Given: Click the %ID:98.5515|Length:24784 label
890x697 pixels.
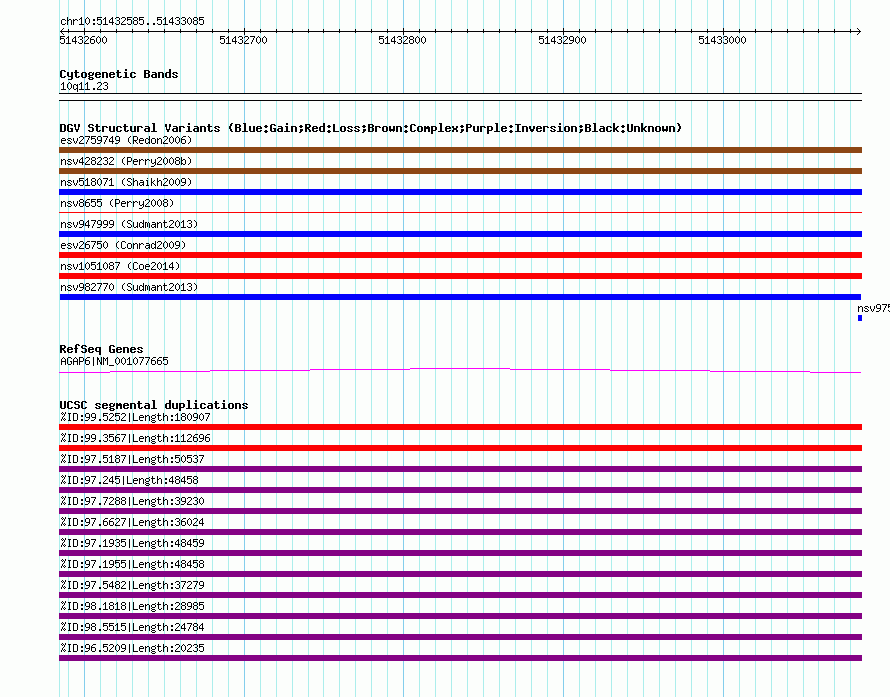Looking at the screenshot, I should click(x=132, y=627).
